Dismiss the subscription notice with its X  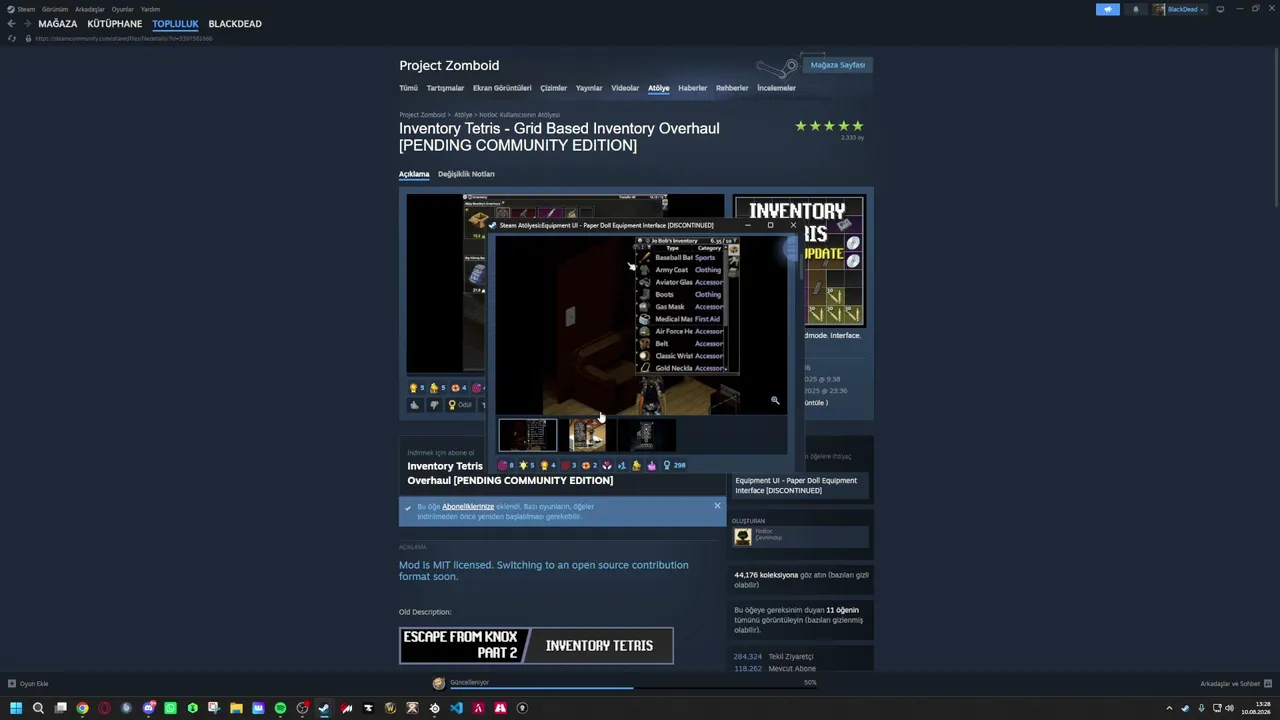pyautogui.click(x=717, y=506)
